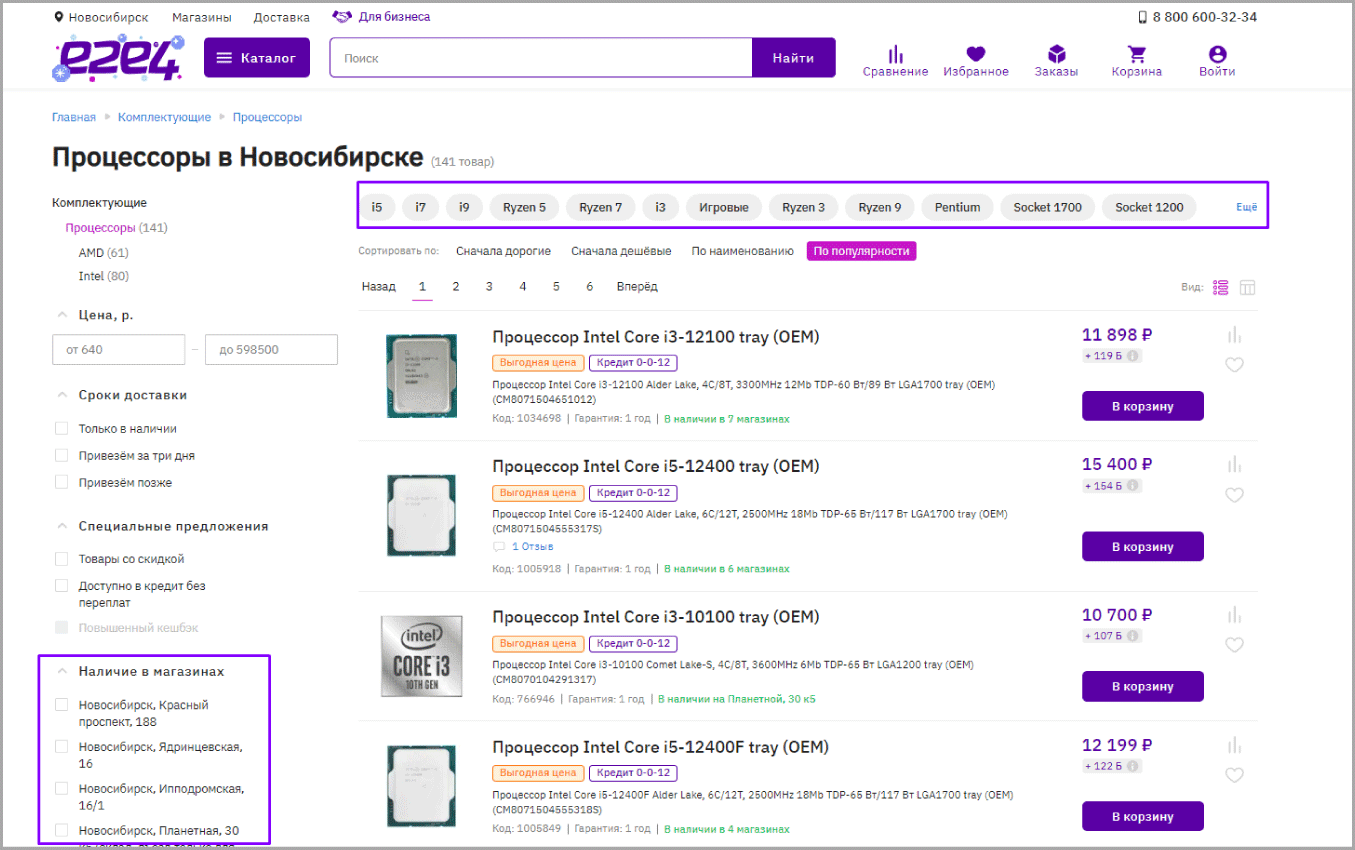Screen dimensions: 1355x850
Task: Click the search field Поиск
Action: (x=541, y=58)
